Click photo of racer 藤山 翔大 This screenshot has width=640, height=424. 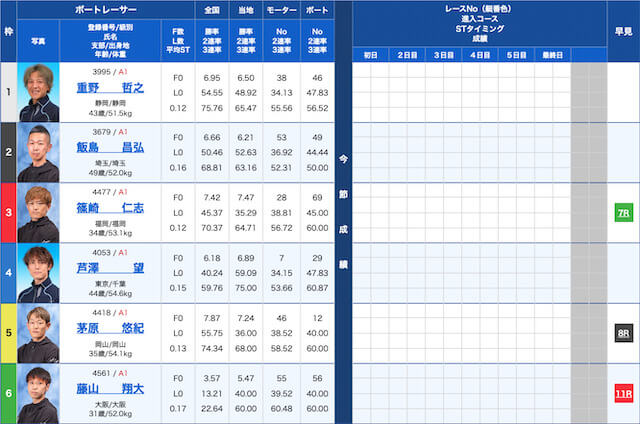38,394
